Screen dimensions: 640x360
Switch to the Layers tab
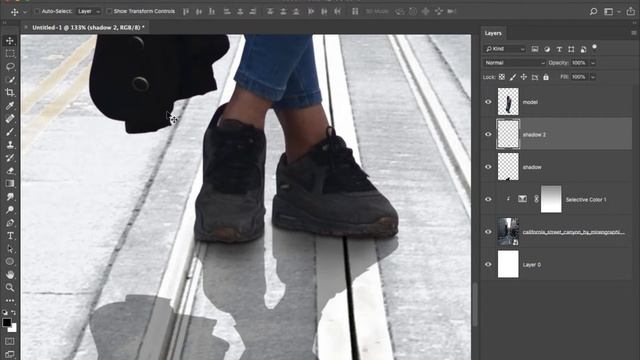[x=493, y=33]
